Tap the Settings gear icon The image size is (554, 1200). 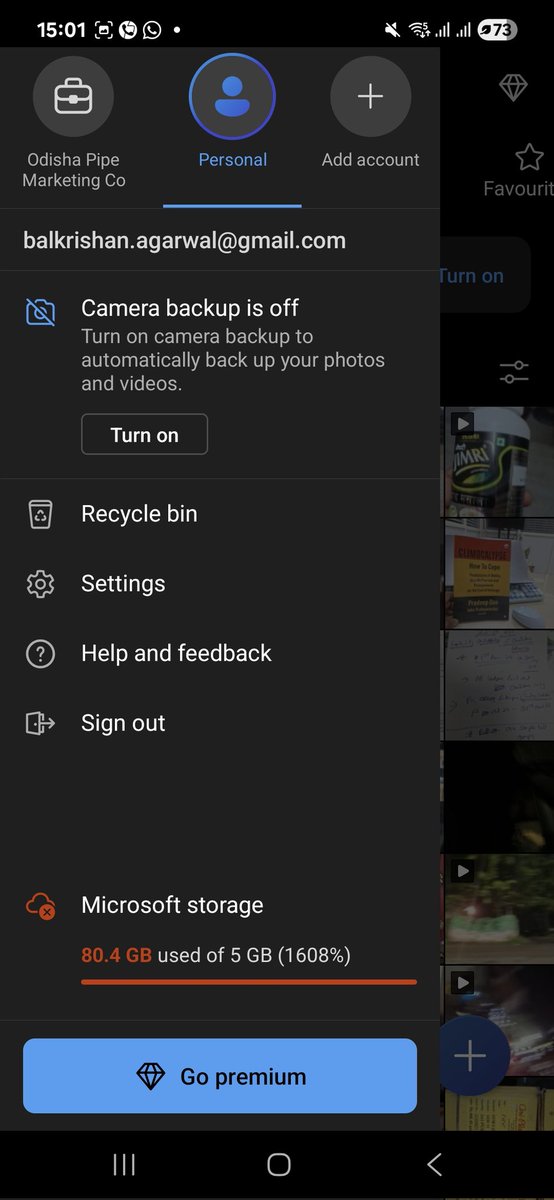click(x=40, y=584)
